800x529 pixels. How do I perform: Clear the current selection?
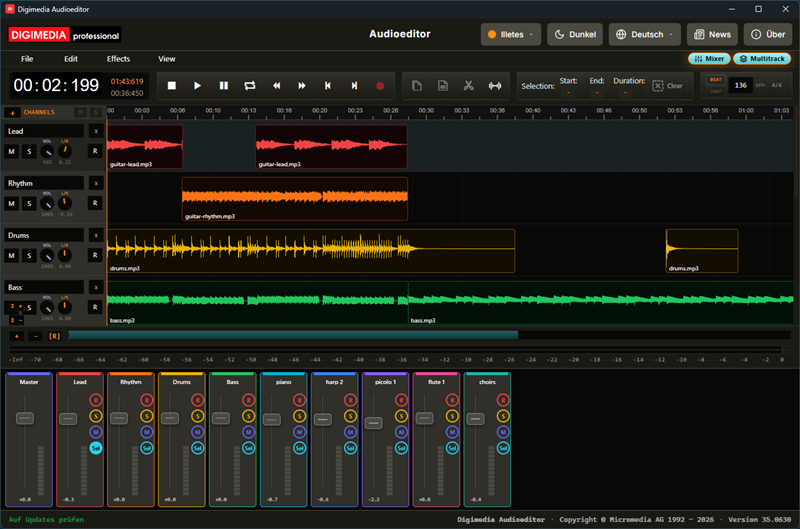(668, 86)
